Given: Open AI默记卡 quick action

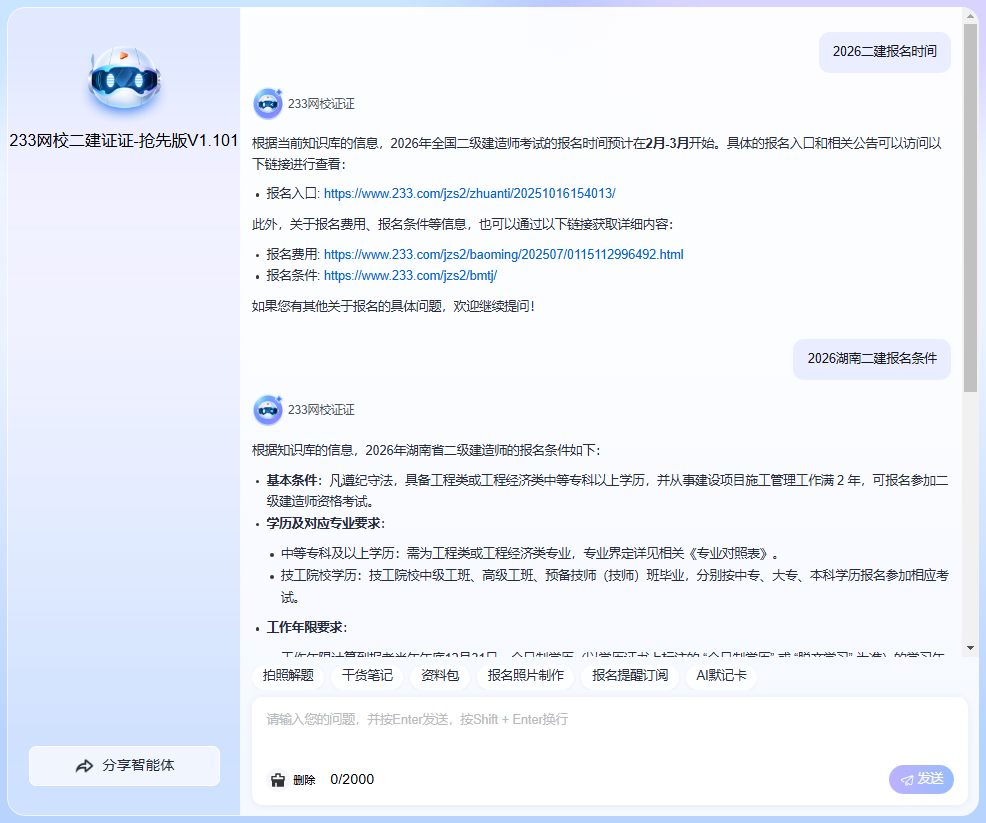Looking at the screenshot, I should tap(721, 676).
